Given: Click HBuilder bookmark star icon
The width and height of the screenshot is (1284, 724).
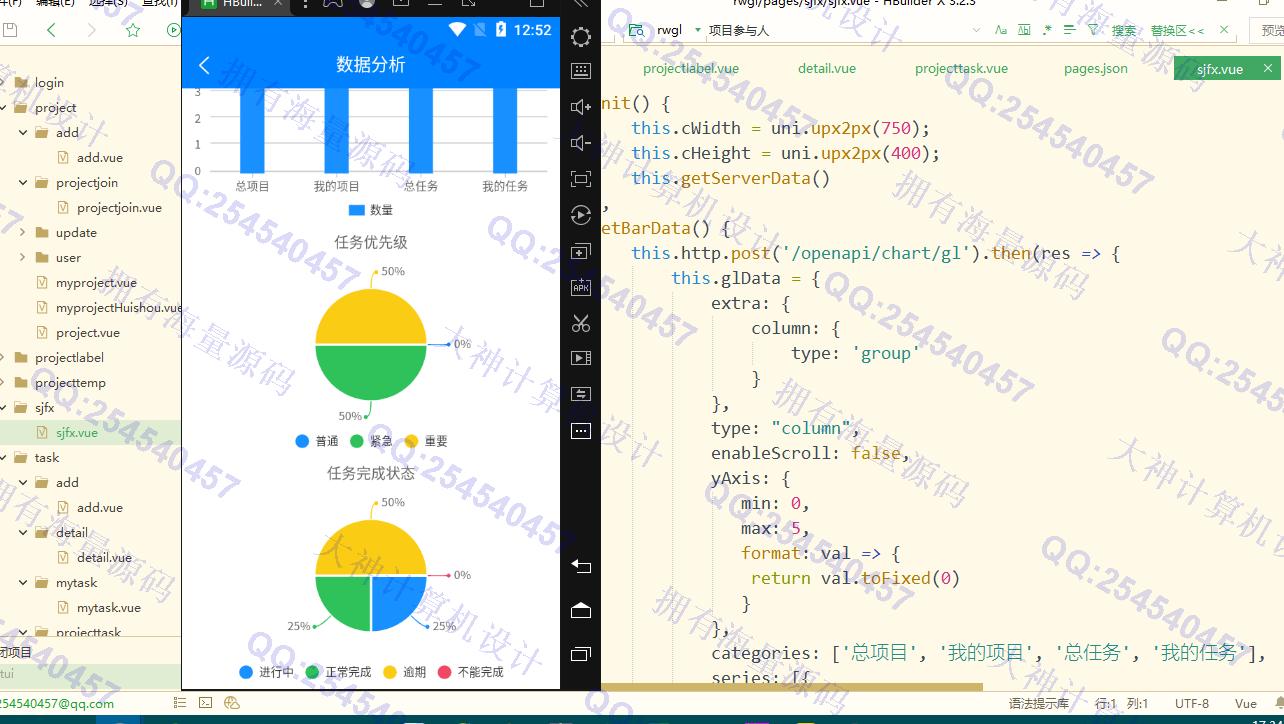Looking at the screenshot, I should coord(133,30).
